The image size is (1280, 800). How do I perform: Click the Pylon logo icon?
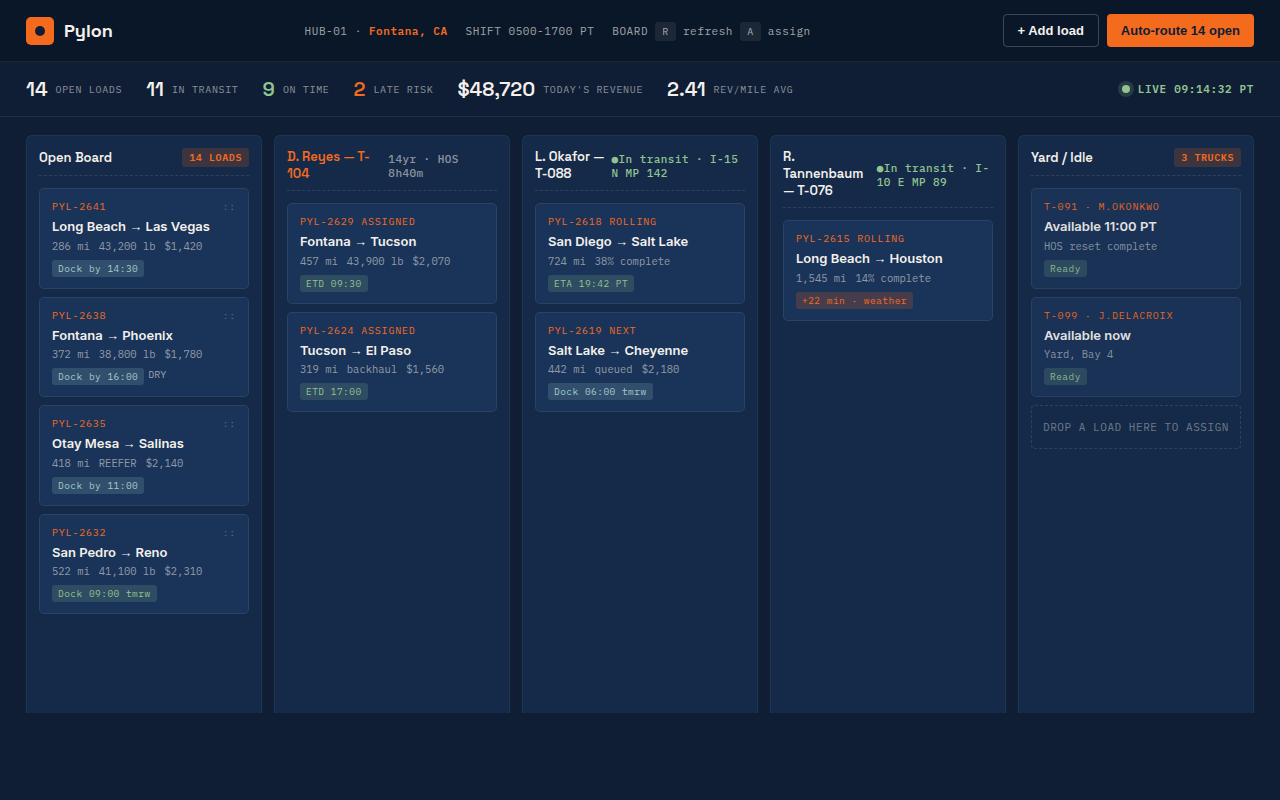coord(40,31)
